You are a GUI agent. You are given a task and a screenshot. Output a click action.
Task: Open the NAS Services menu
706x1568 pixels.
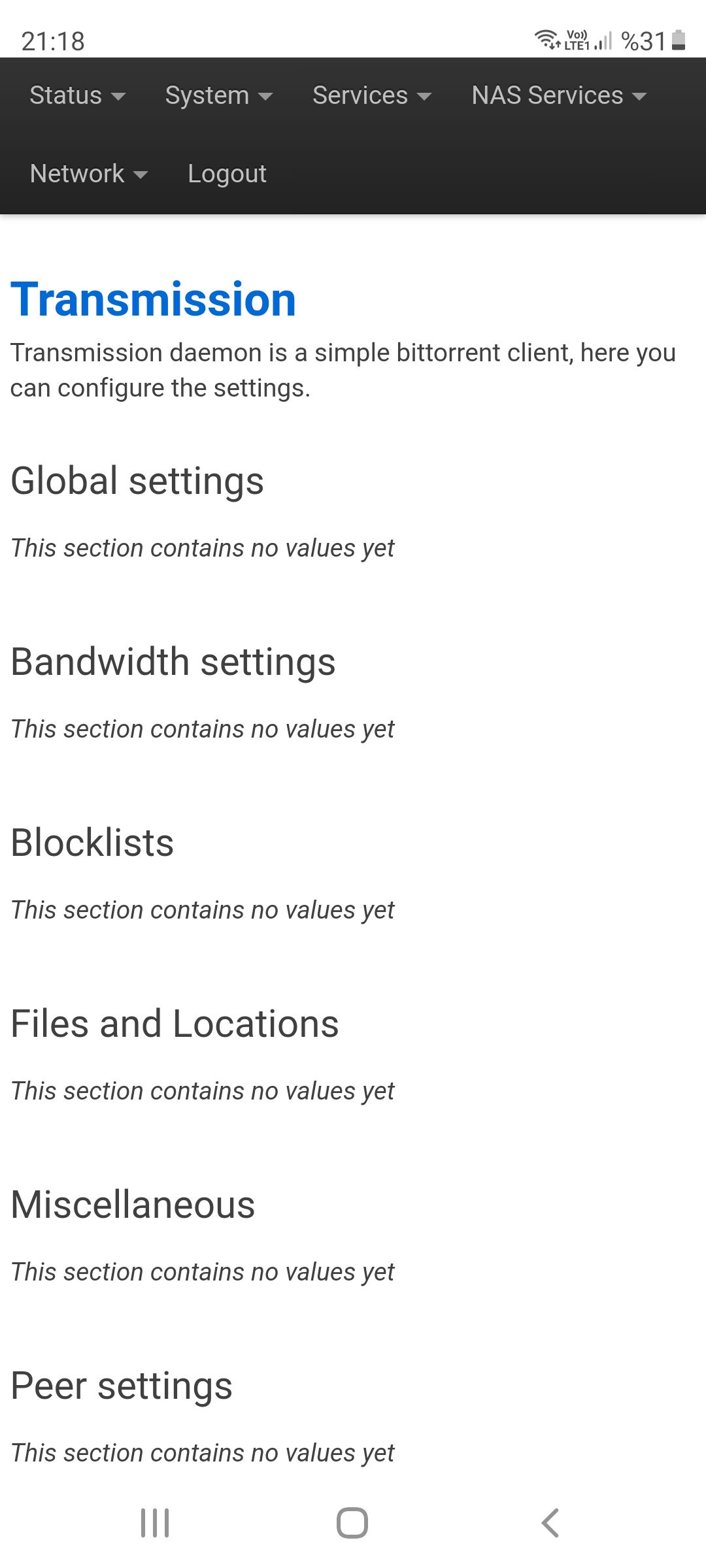pyautogui.click(x=560, y=95)
